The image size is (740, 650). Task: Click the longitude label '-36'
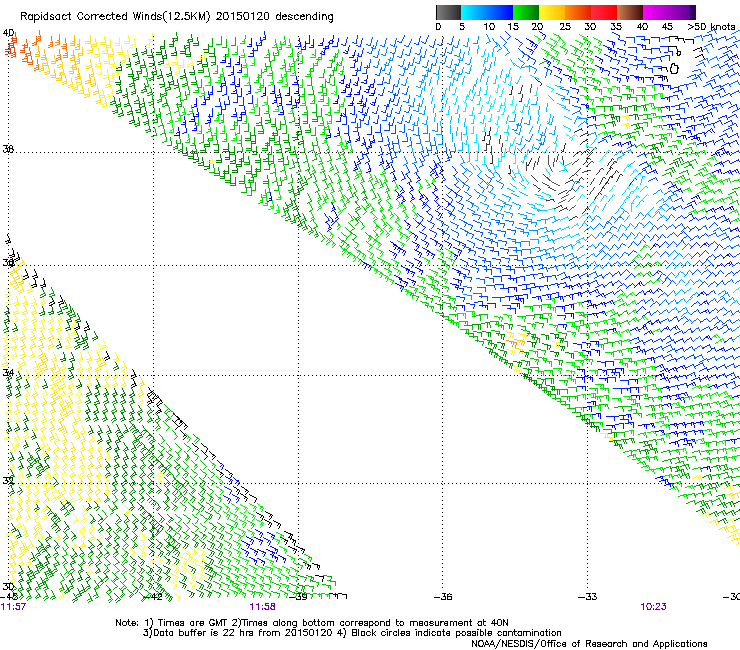[x=443, y=597]
